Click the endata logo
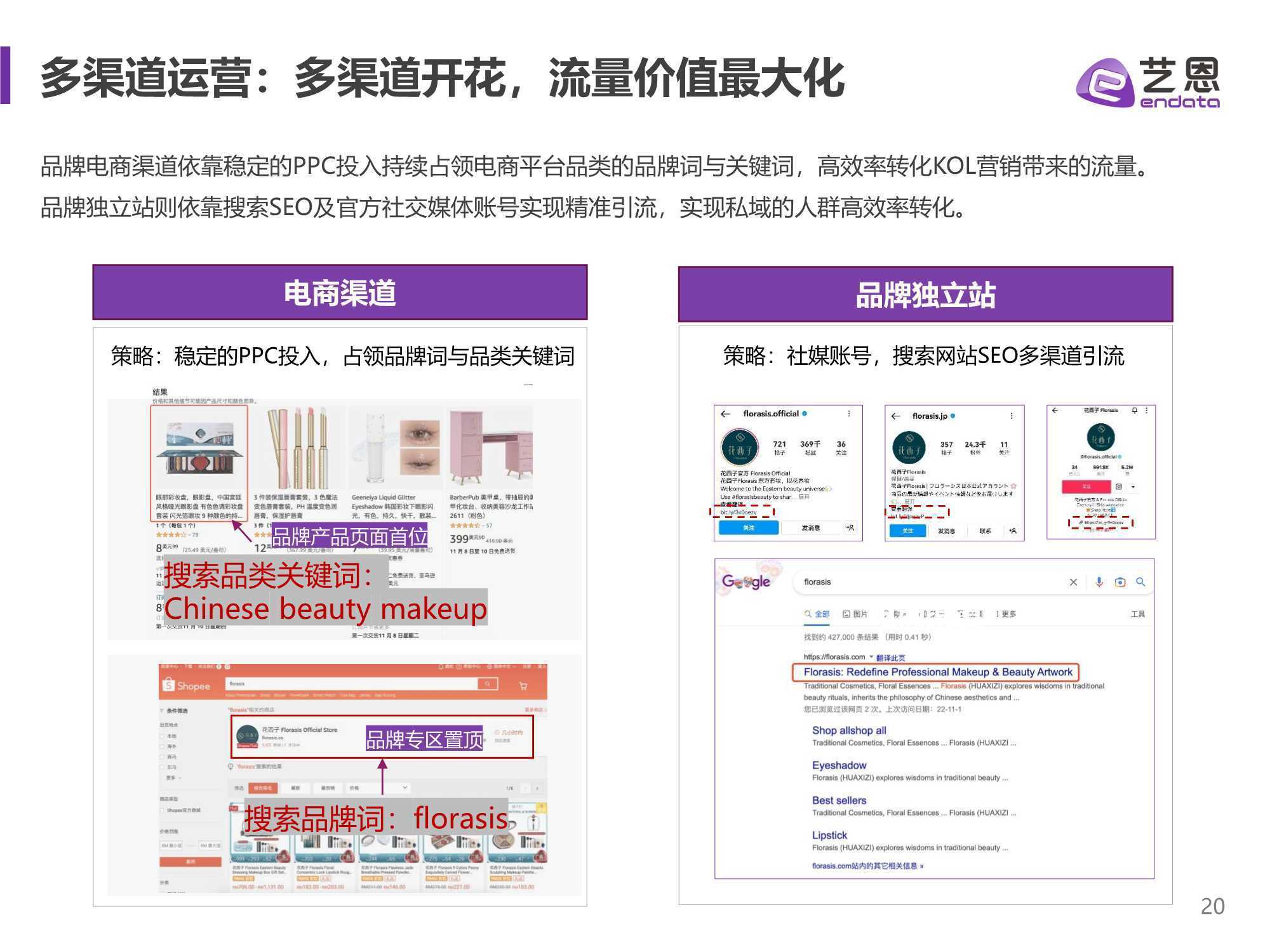 1147,83
